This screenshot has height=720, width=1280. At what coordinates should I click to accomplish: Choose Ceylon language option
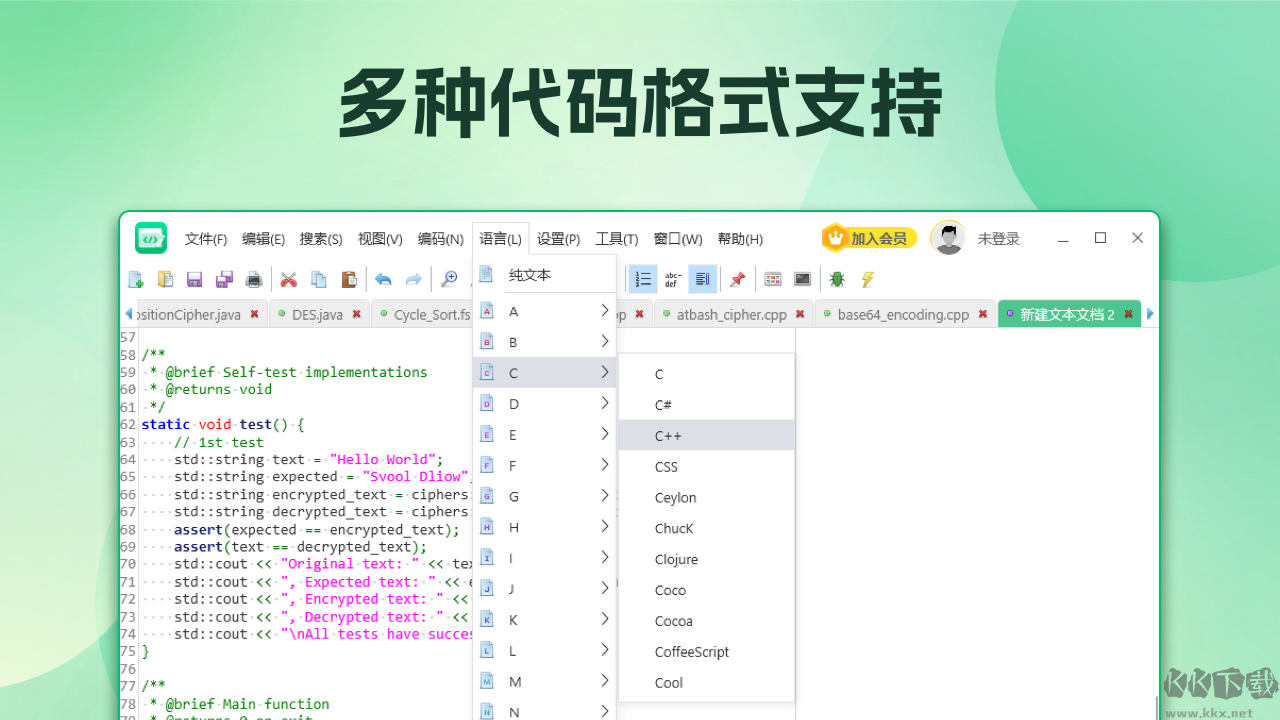[x=706, y=497]
